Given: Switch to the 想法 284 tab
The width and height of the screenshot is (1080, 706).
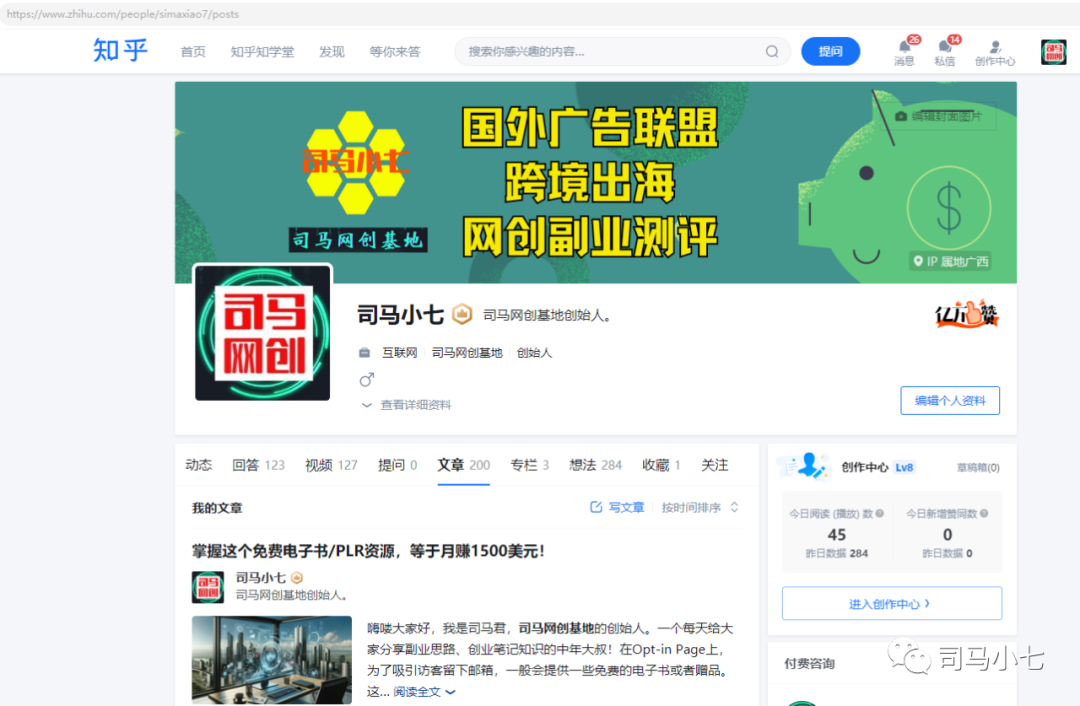Looking at the screenshot, I should point(595,465).
